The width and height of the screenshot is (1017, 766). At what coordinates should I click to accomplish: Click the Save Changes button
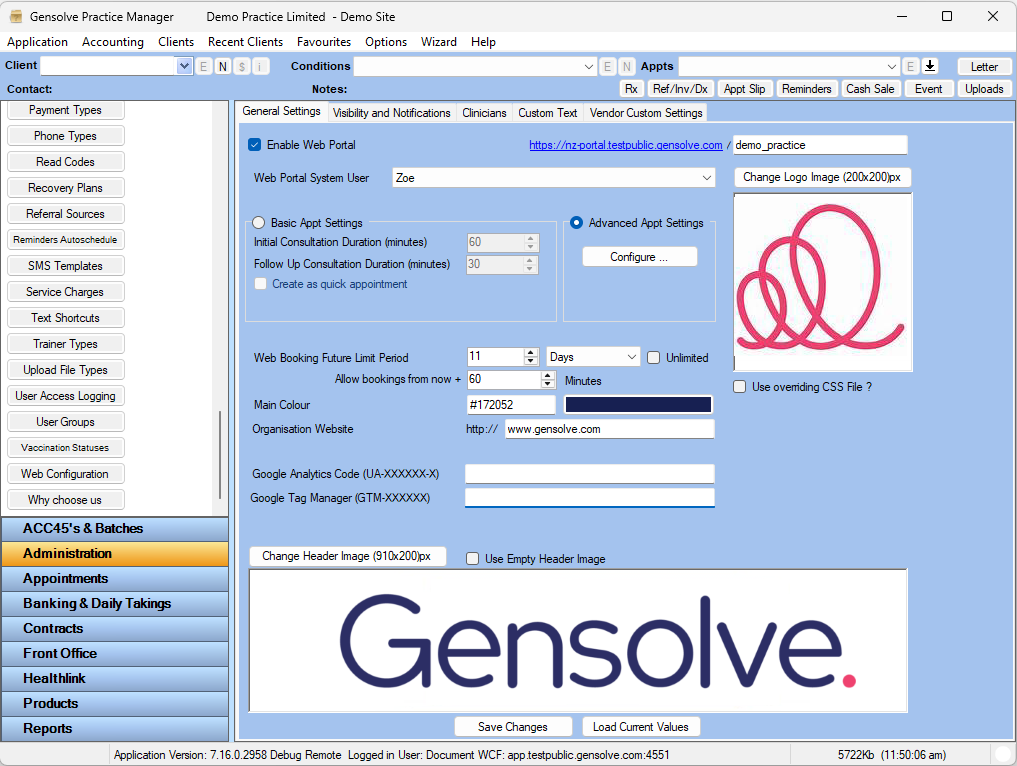512,727
